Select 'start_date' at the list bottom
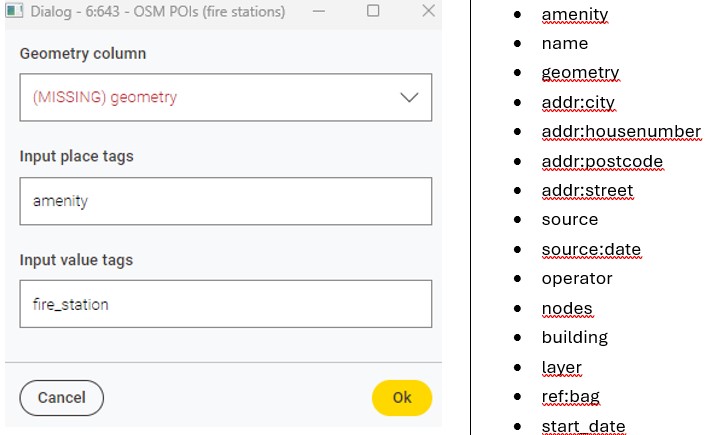Screen dimensions: 712x435 pyautogui.click(x=583, y=426)
